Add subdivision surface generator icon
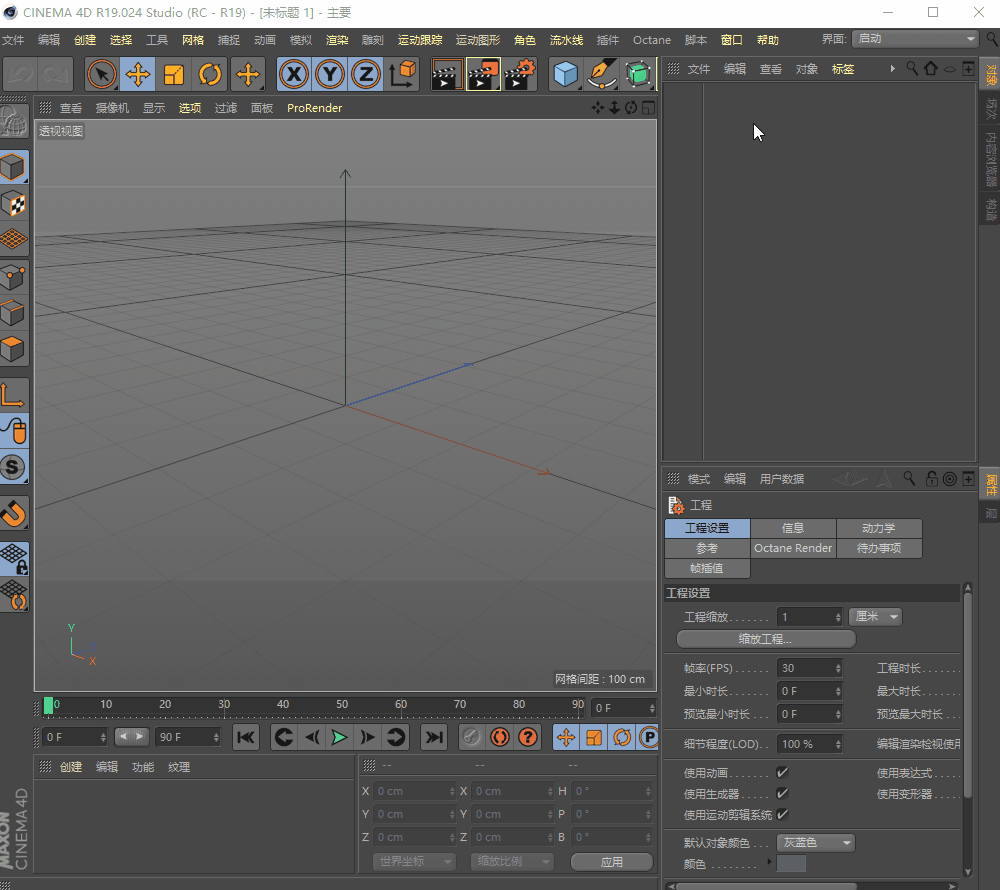 (x=638, y=75)
